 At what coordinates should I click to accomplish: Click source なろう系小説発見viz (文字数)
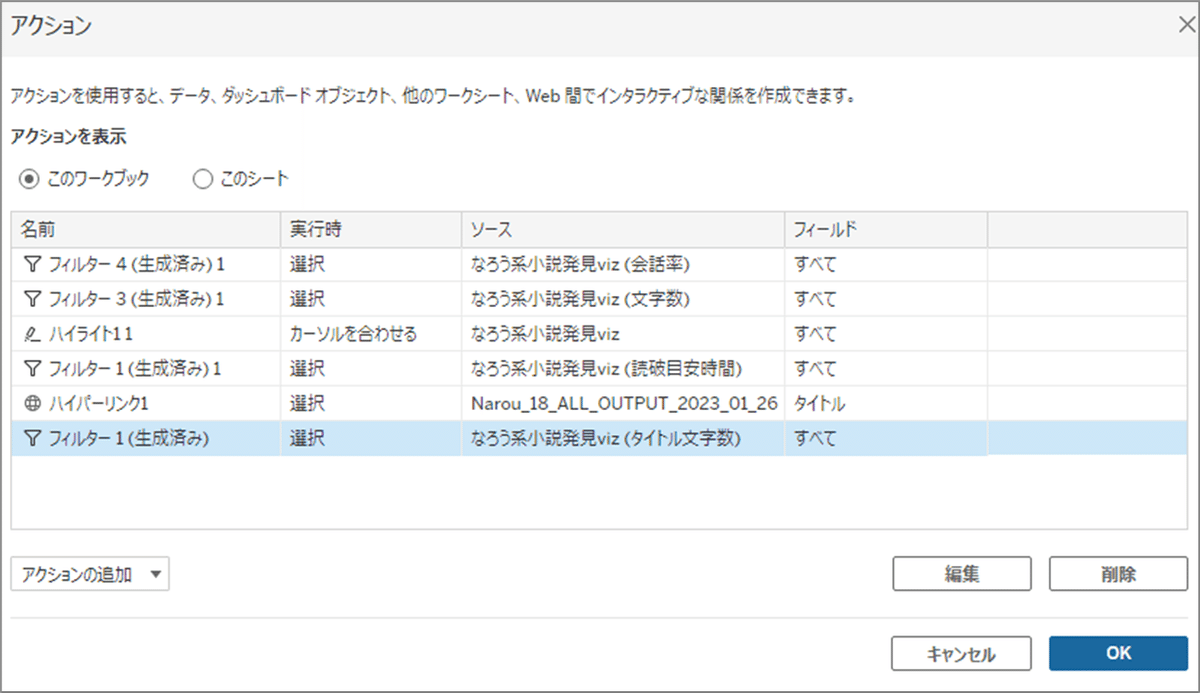tap(581, 299)
